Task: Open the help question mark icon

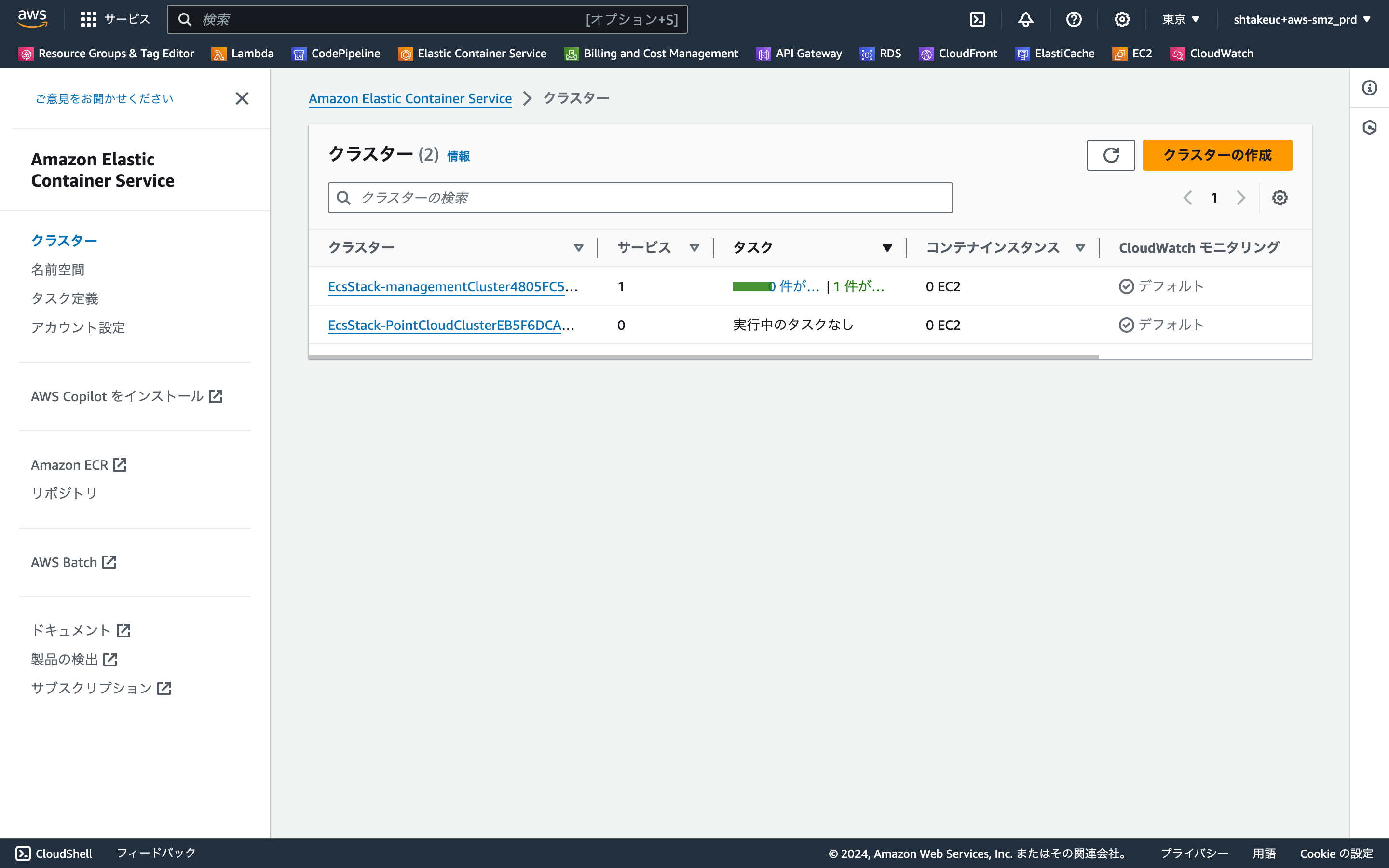Action: click(1074, 19)
